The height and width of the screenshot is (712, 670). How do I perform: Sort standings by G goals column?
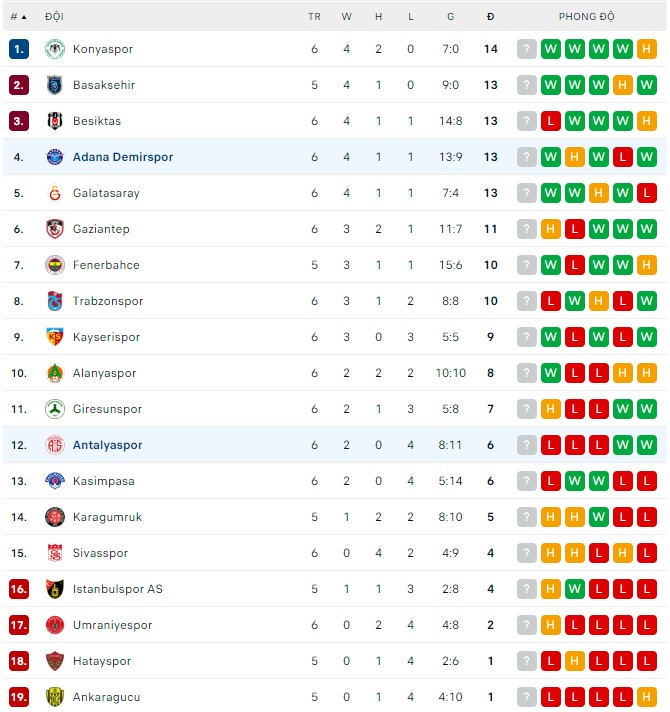pyautogui.click(x=450, y=17)
